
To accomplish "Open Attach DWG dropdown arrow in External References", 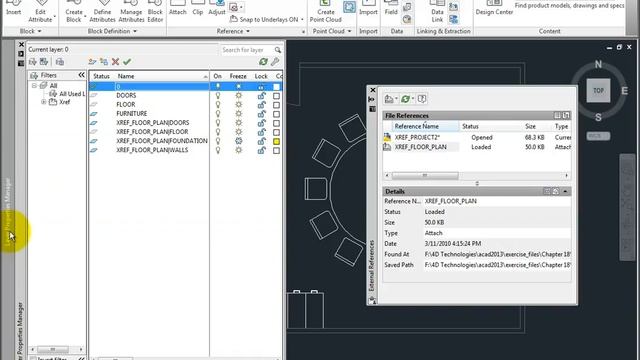I will (396, 99).
